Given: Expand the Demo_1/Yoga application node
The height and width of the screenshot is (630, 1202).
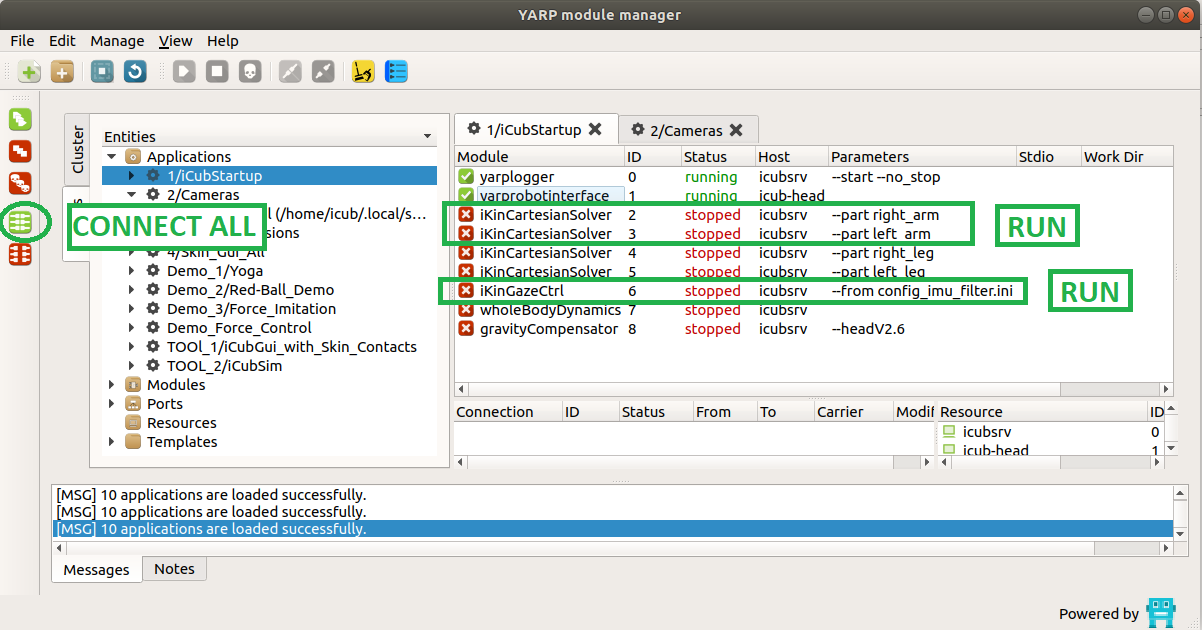Looking at the screenshot, I should point(132,271).
